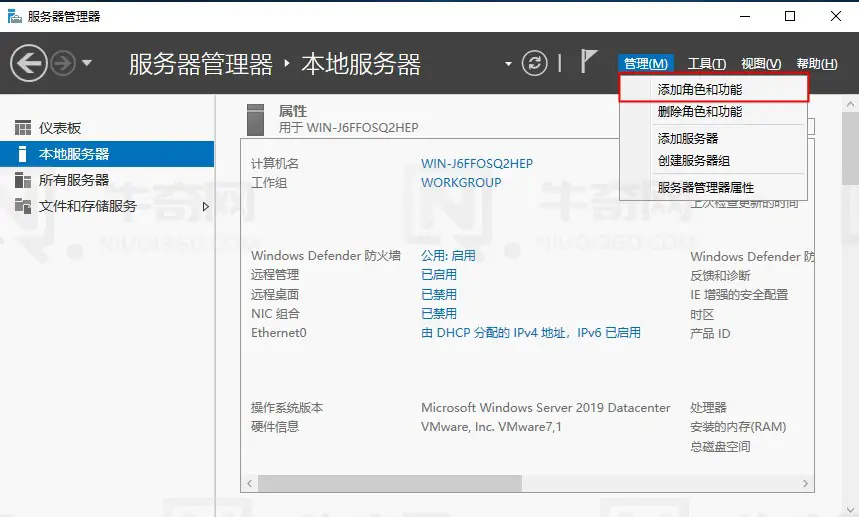Viewport: 859px width, 517px height.
Task: Click the WORKGROUP link
Action: coord(461,182)
